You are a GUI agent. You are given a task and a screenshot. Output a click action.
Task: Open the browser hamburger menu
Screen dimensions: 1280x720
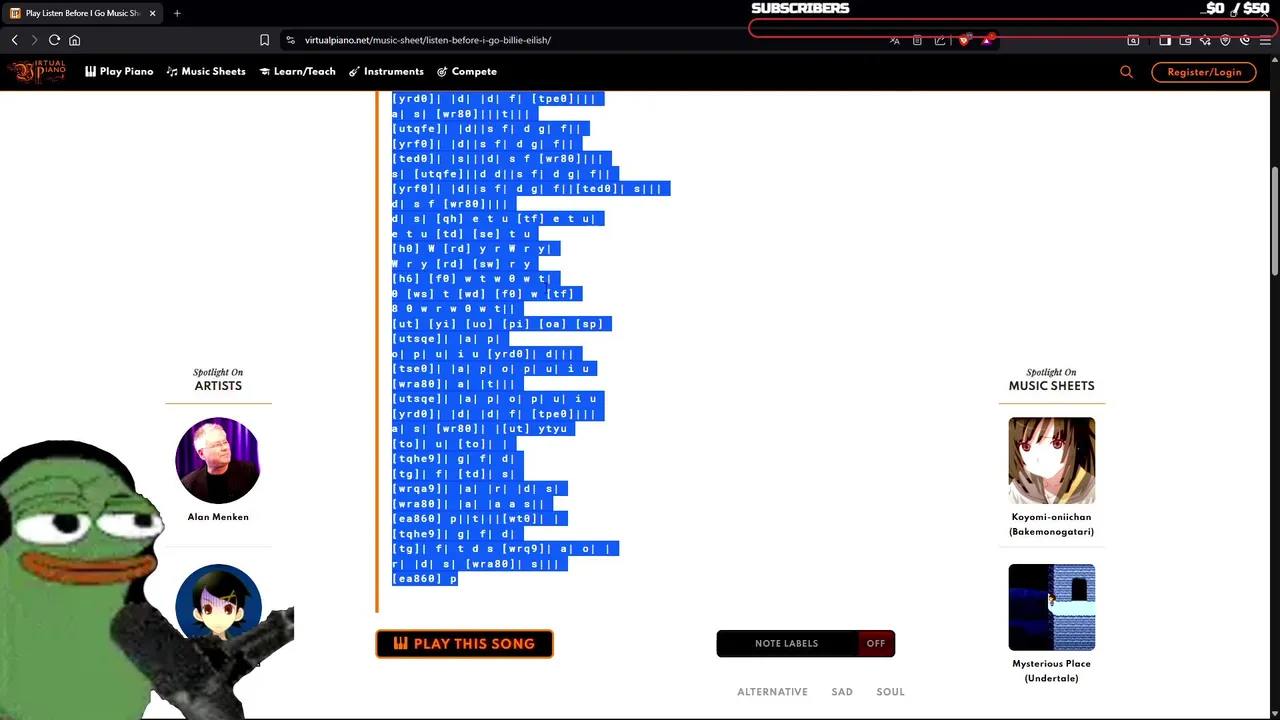tap(1265, 40)
